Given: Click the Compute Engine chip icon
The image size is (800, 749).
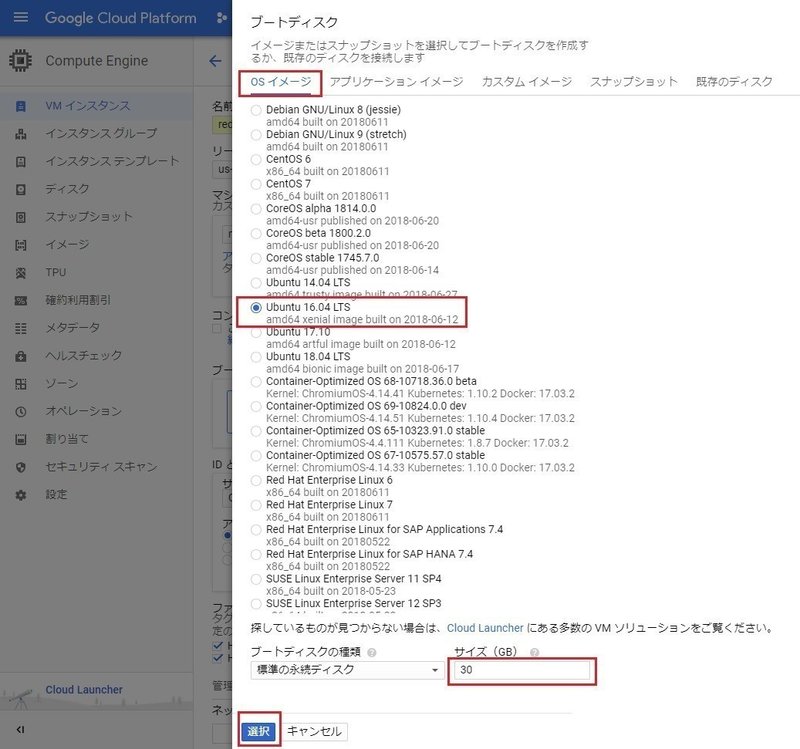Looking at the screenshot, I should click(20, 60).
